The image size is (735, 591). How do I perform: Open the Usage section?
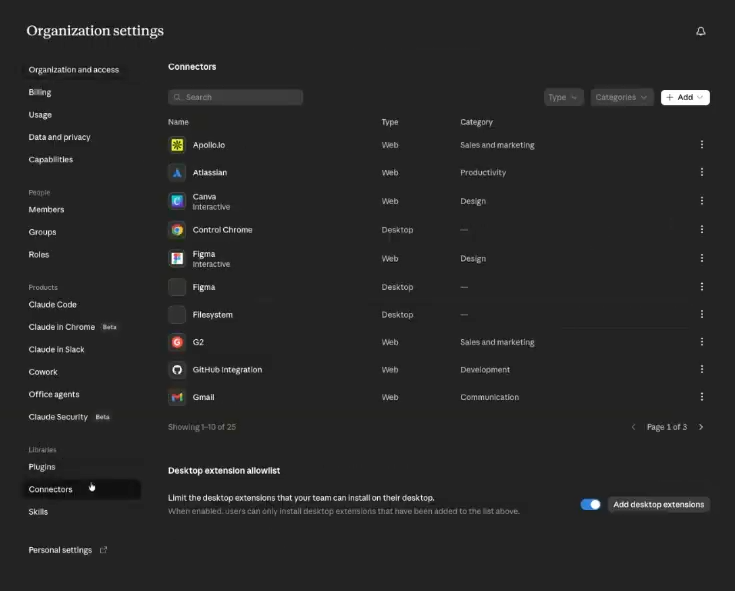(x=40, y=115)
